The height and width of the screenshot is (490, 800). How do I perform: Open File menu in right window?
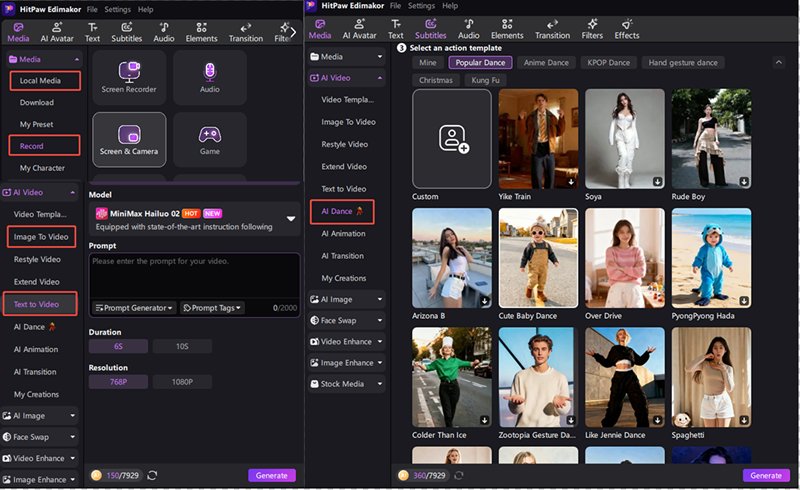(395, 6)
